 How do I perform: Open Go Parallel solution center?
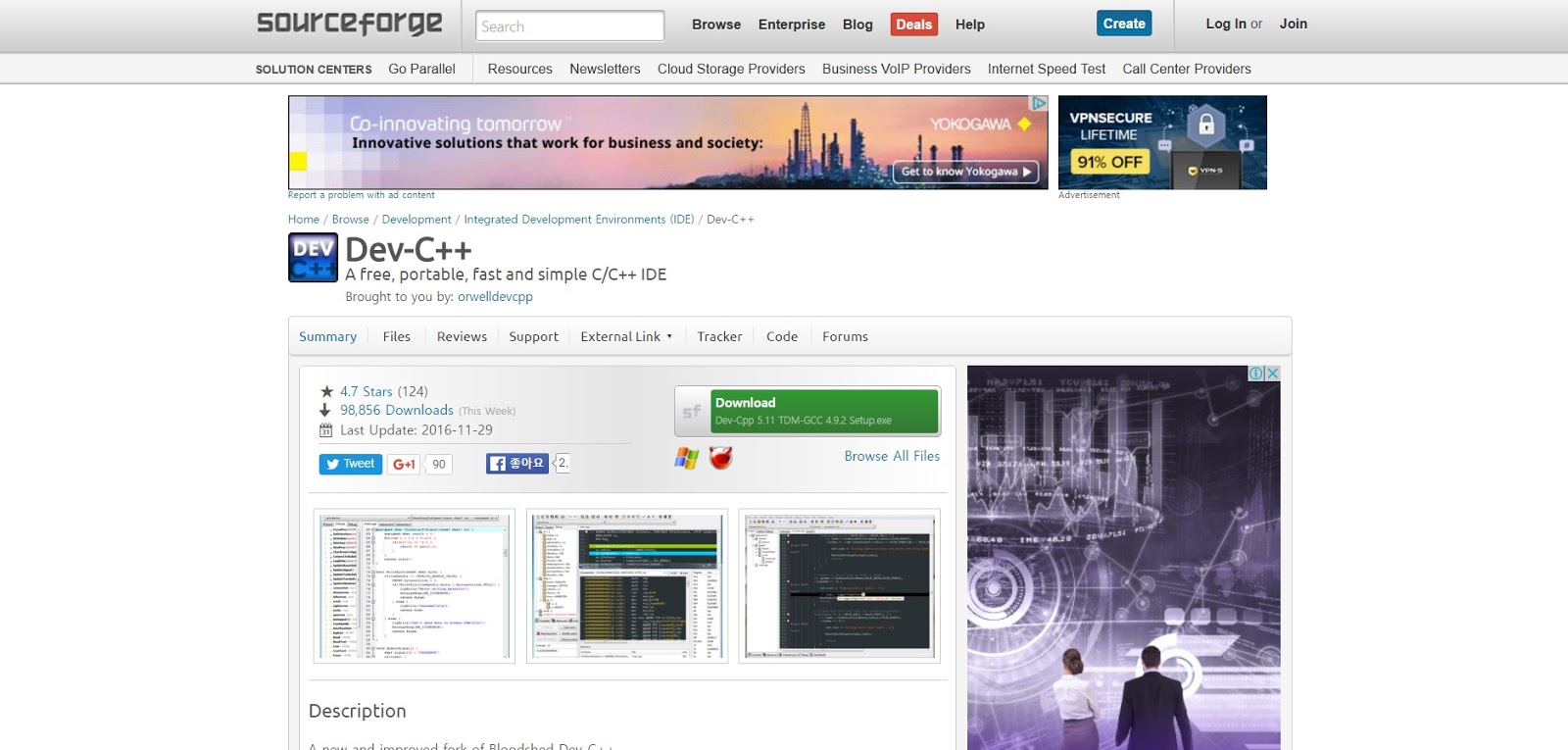coord(421,69)
